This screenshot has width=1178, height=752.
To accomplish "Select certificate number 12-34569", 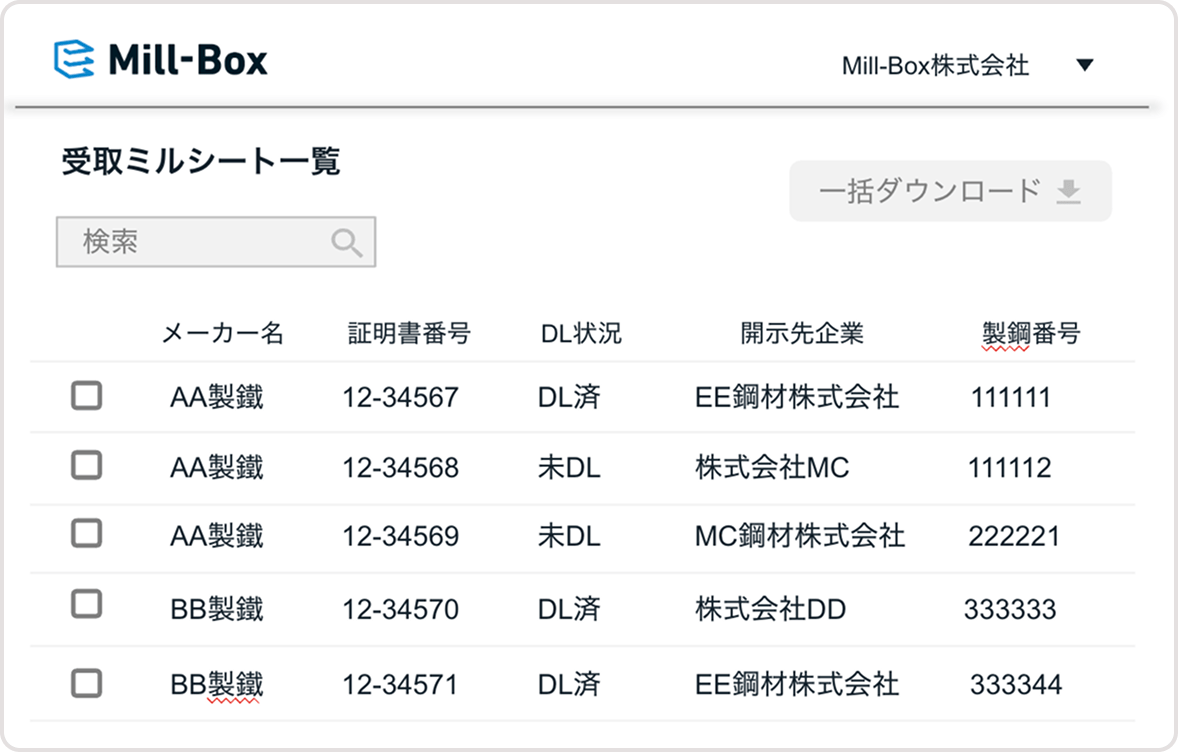I will 400,536.
